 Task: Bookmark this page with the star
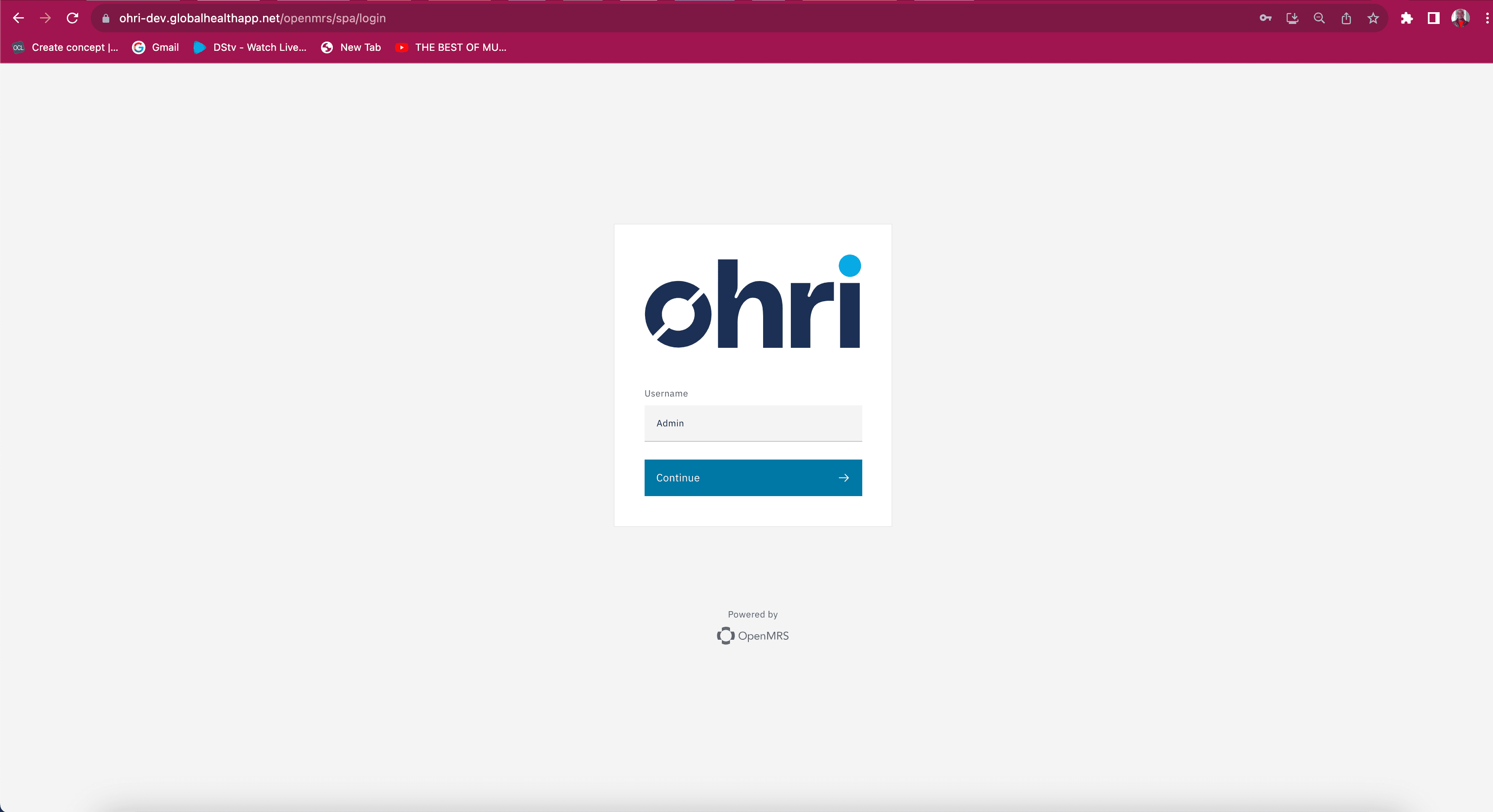1373,18
